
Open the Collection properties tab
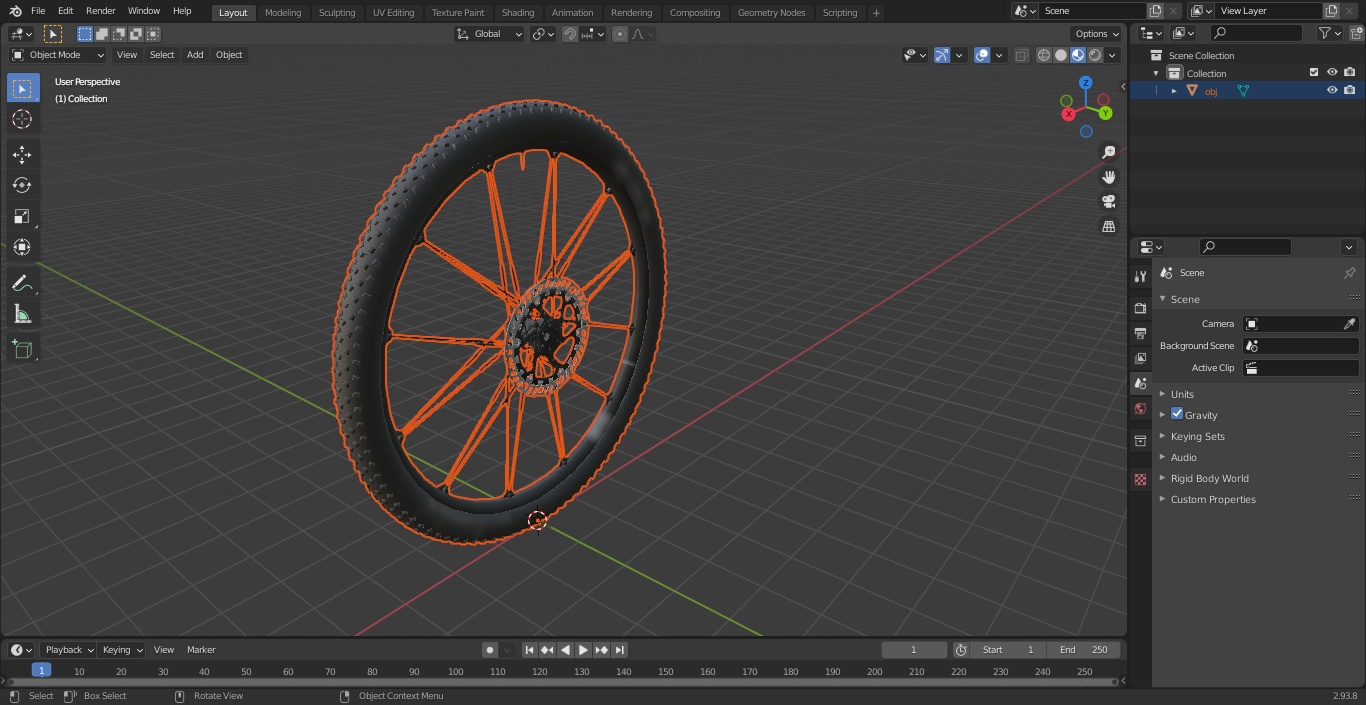[x=1140, y=440]
